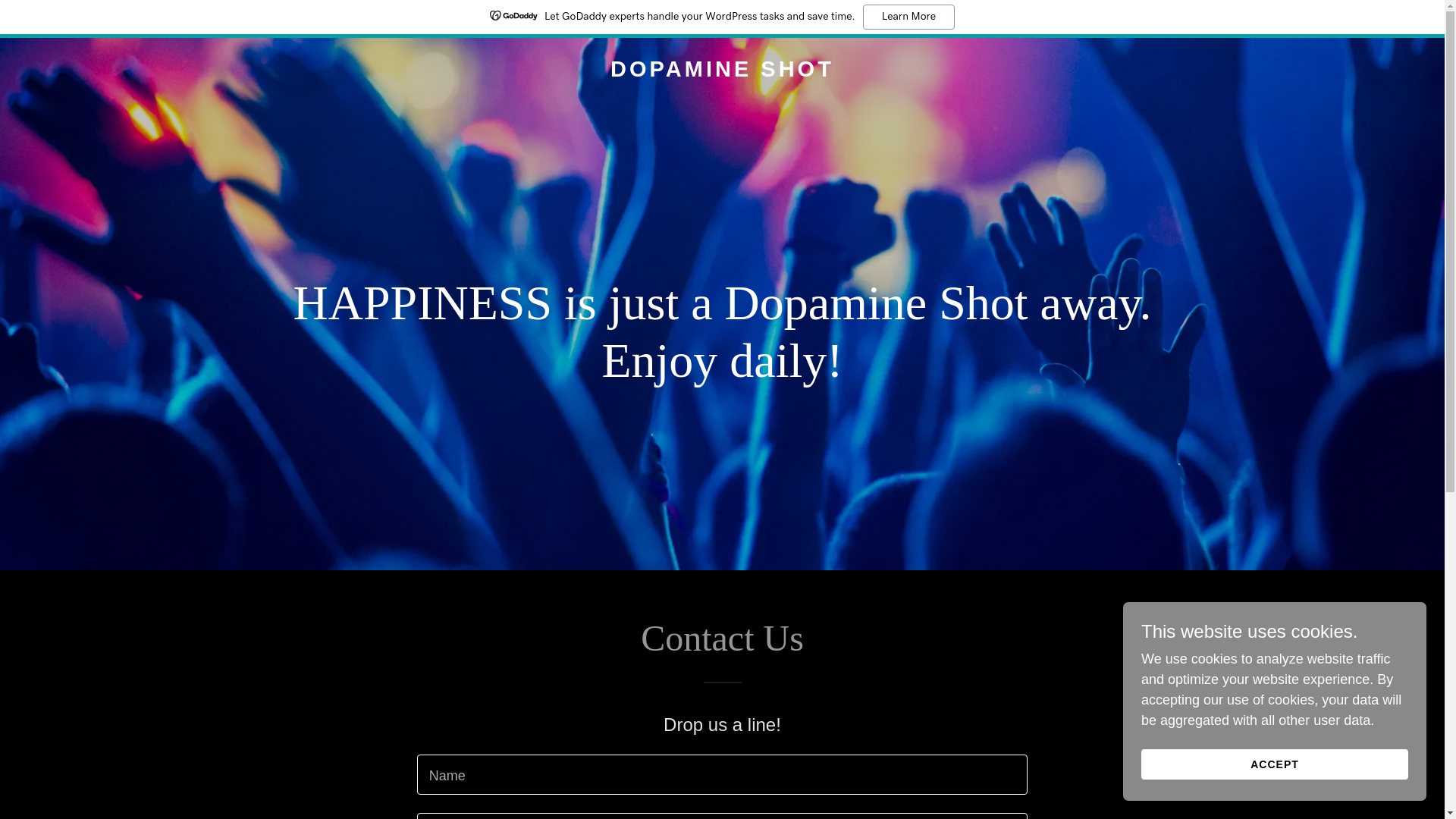Open the DOPAMINE SHOT site title link

click(722, 69)
